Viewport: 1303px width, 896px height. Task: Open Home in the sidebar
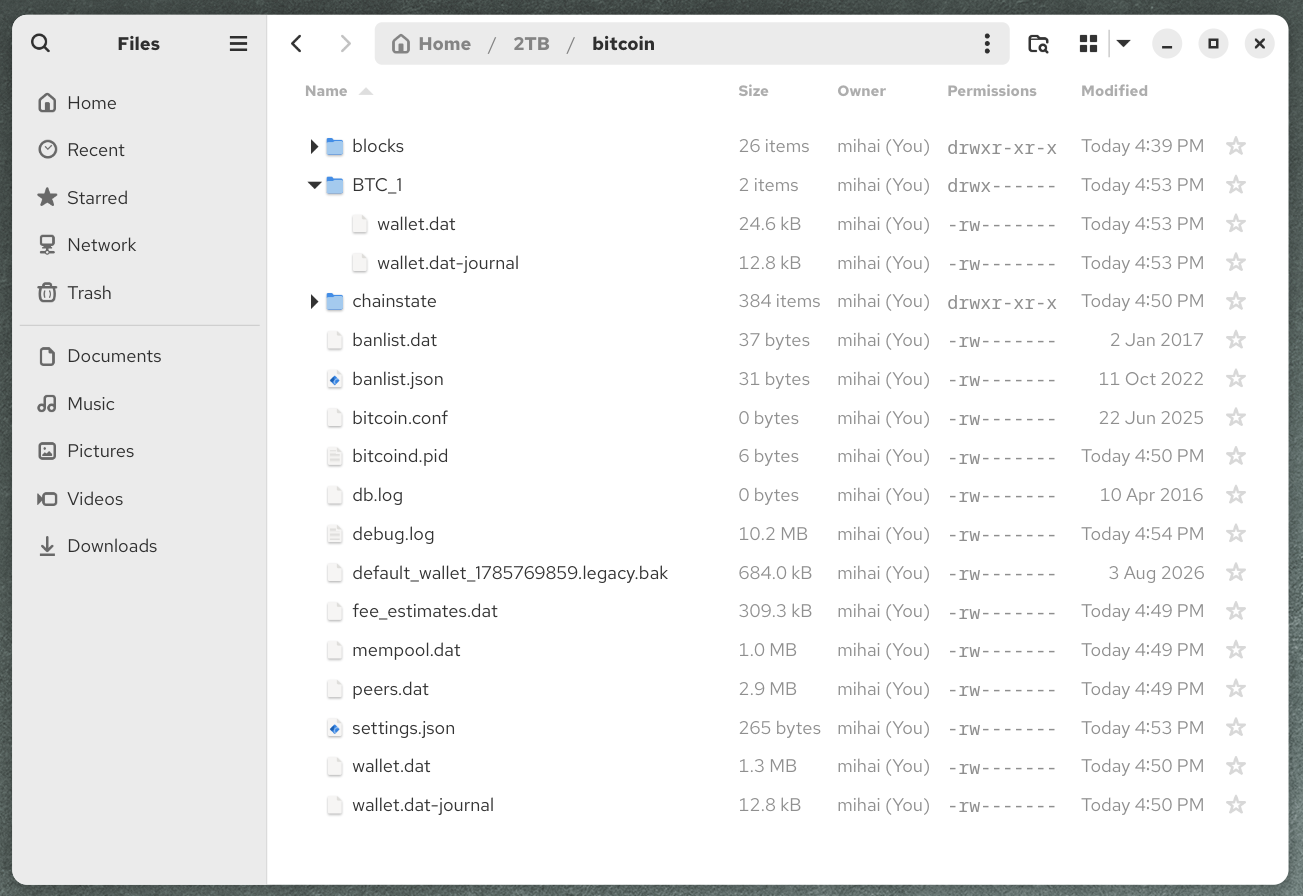[x=140, y=103]
